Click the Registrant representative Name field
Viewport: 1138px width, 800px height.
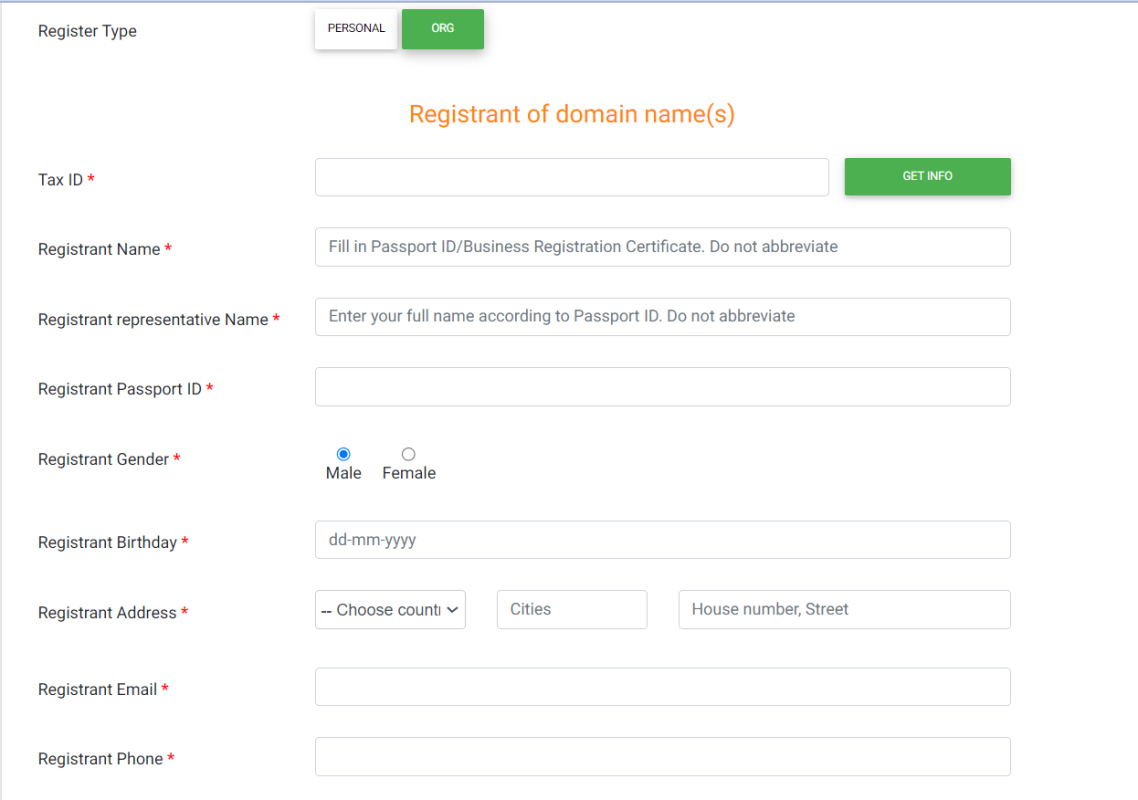[x=662, y=316]
